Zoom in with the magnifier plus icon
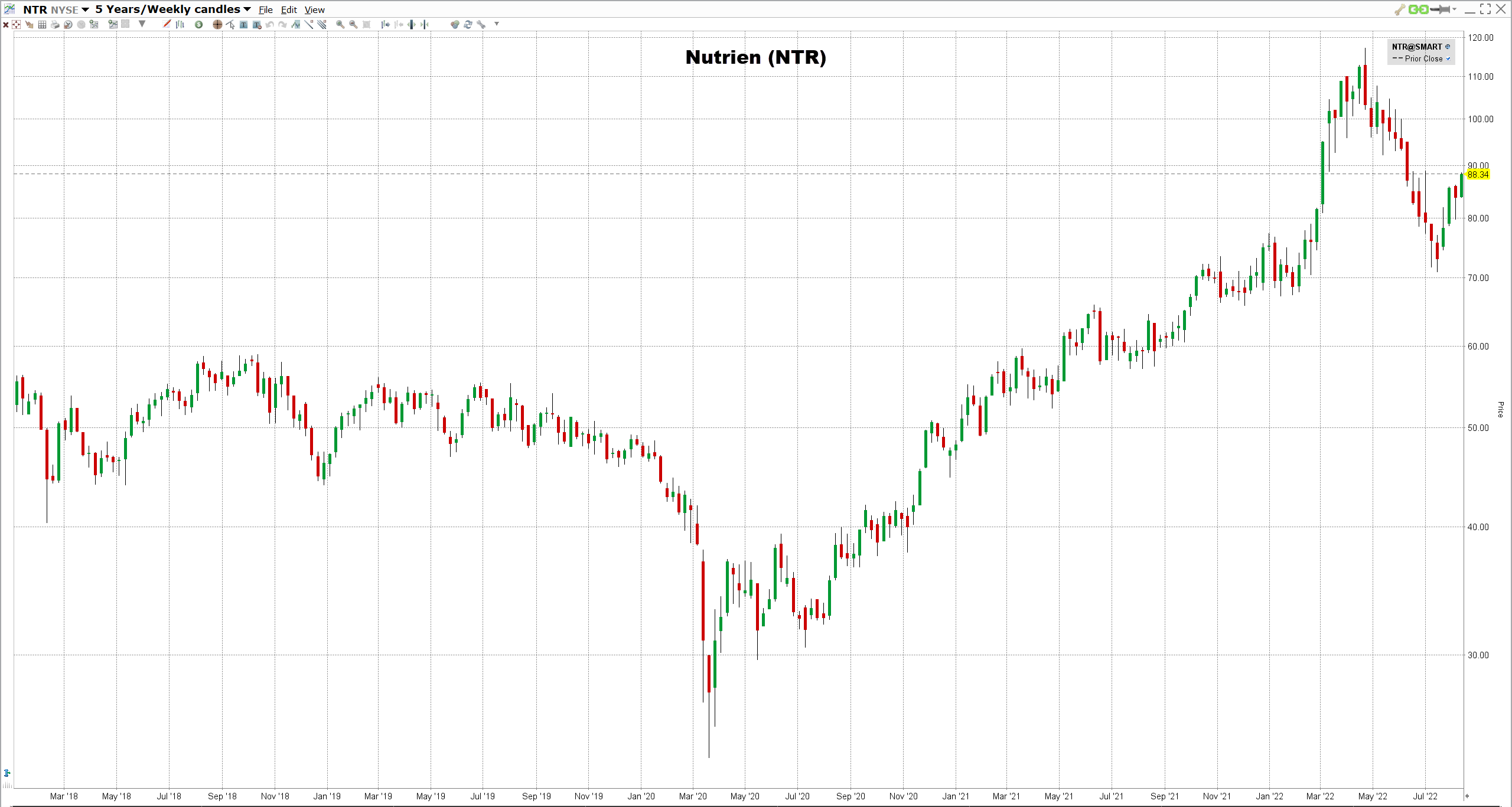 (340, 24)
